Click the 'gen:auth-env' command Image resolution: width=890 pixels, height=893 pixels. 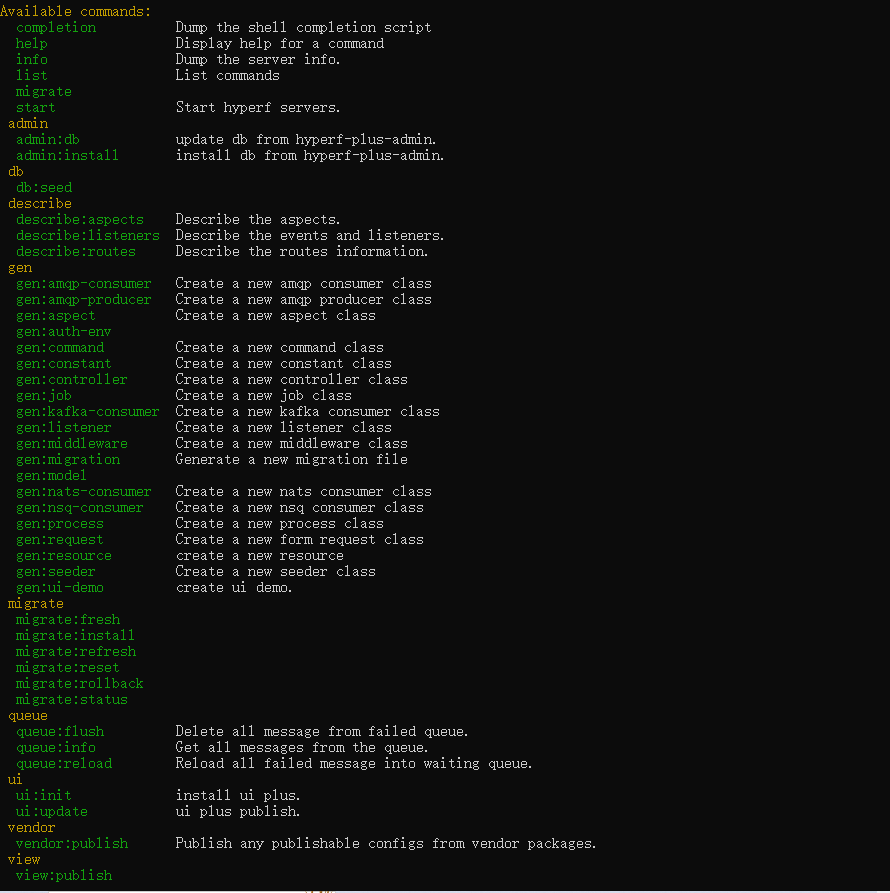tap(63, 331)
